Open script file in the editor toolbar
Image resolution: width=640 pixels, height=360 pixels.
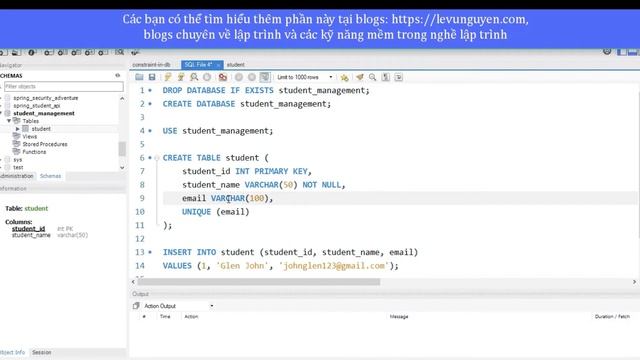point(139,77)
